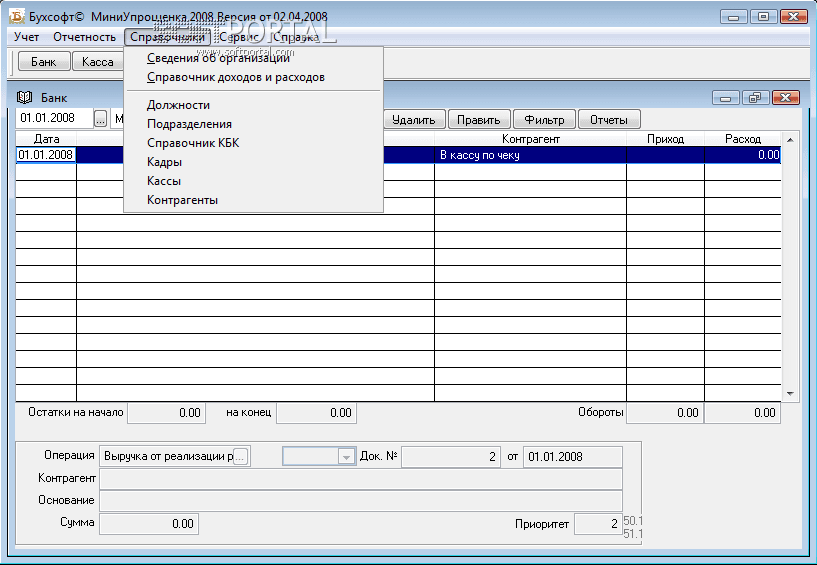Screen dimensions: 817x565
Task: Click the Операция field Выручка от реализации
Action: 167,457
